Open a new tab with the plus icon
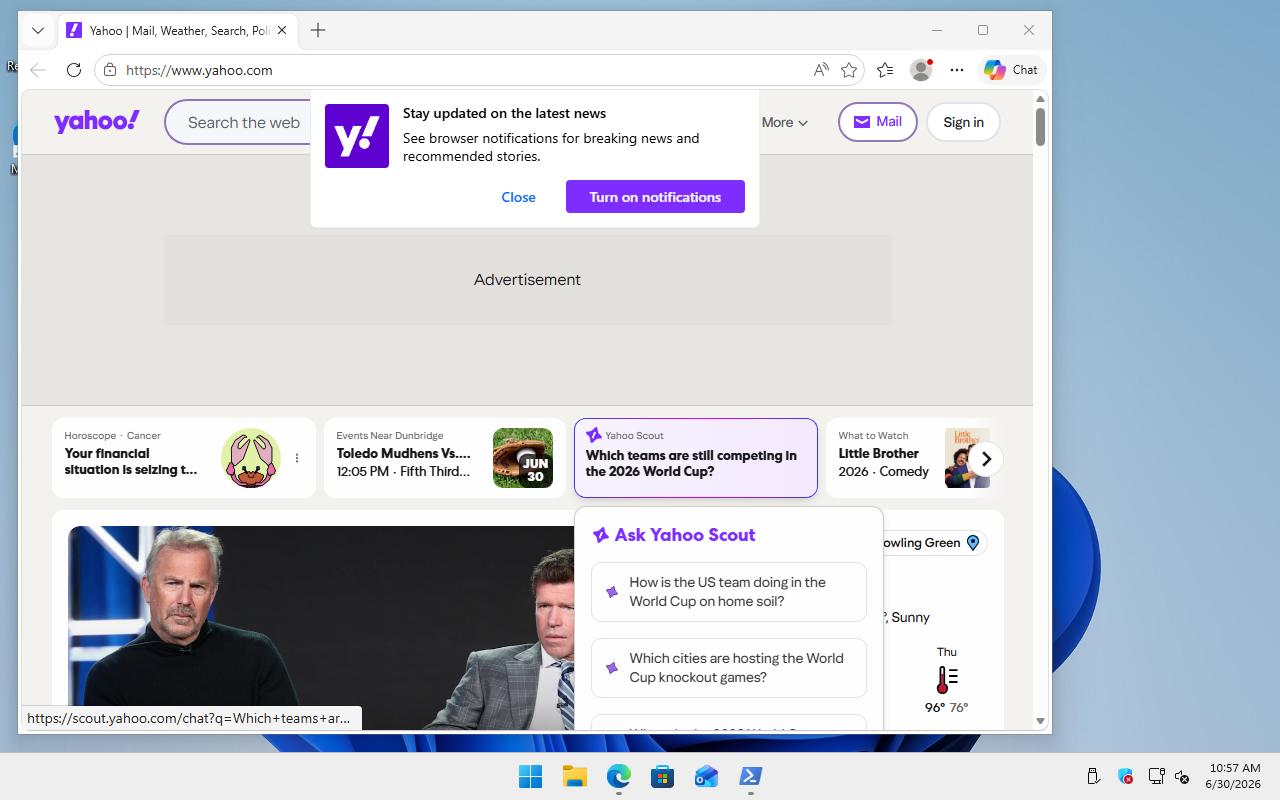Image resolution: width=1280 pixels, height=800 pixels. (x=318, y=30)
